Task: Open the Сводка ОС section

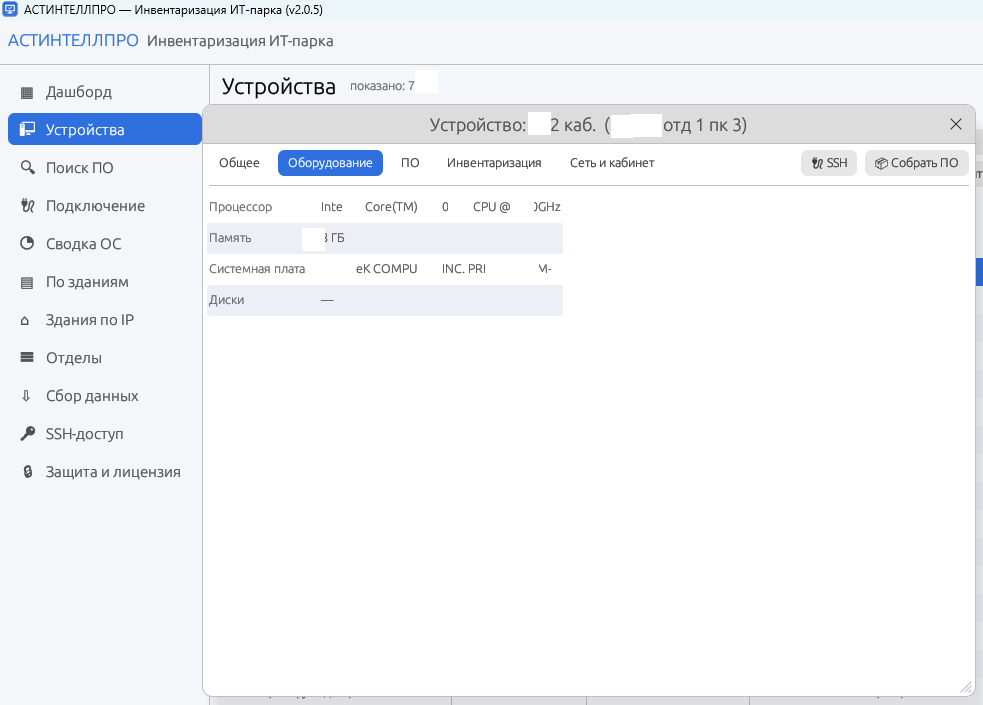Action: (105, 243)
